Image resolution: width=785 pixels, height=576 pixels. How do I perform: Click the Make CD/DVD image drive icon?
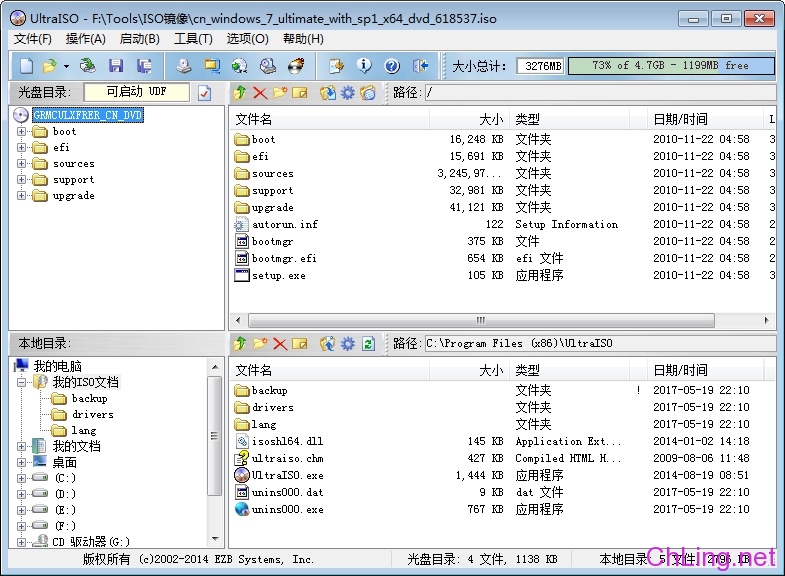tap(184, 66)
